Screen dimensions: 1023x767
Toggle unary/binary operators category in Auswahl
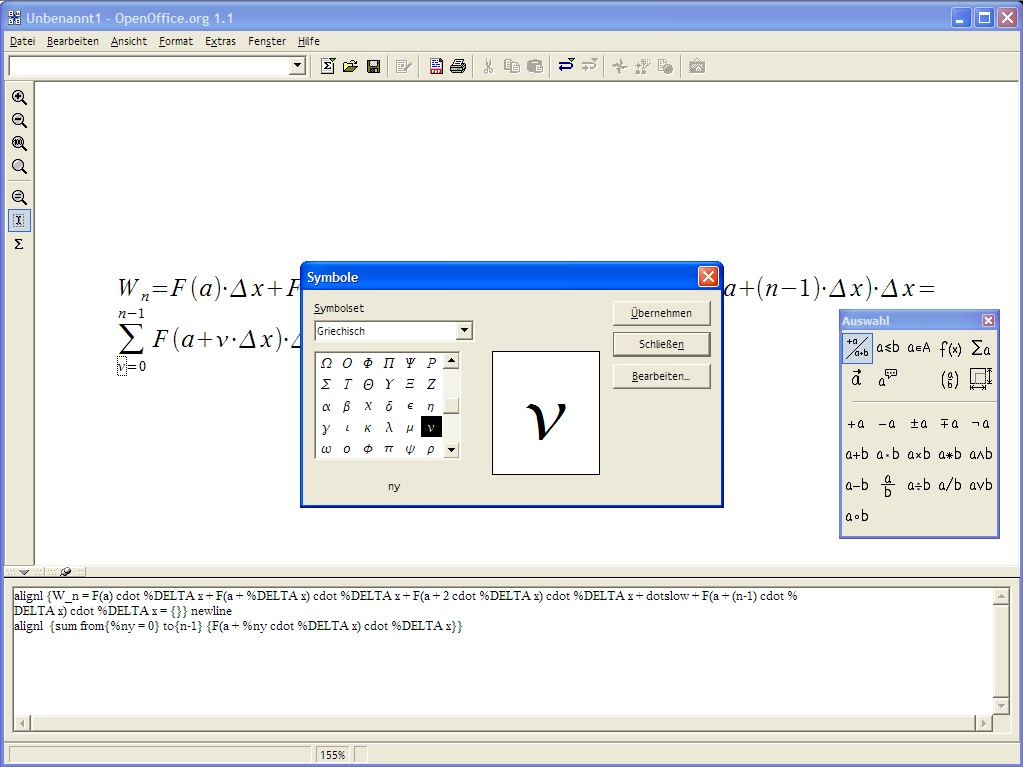(857, 348)
